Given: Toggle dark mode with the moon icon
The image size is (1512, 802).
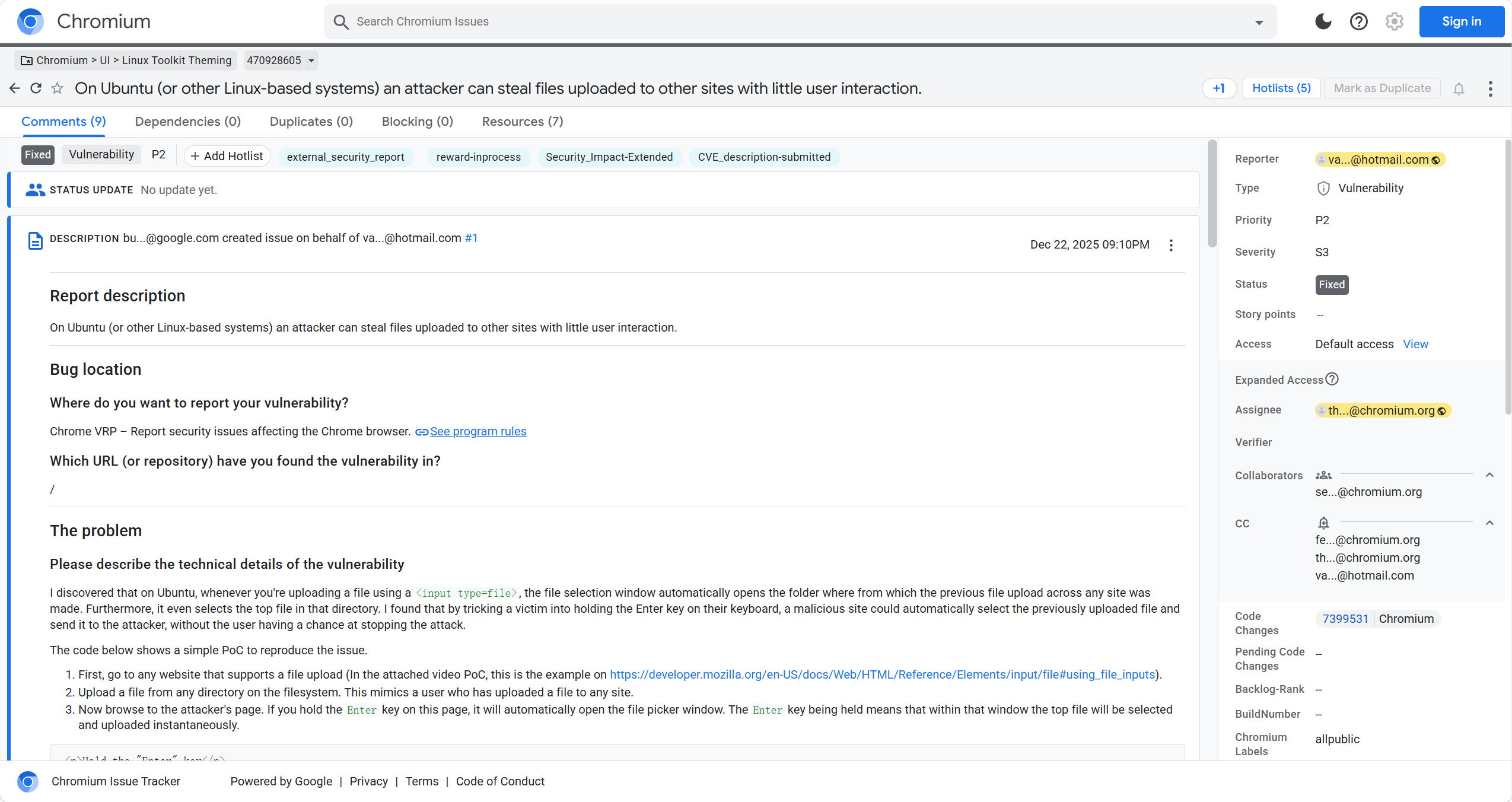Looking at the screenshot, I should click(x=1323, y=21).
